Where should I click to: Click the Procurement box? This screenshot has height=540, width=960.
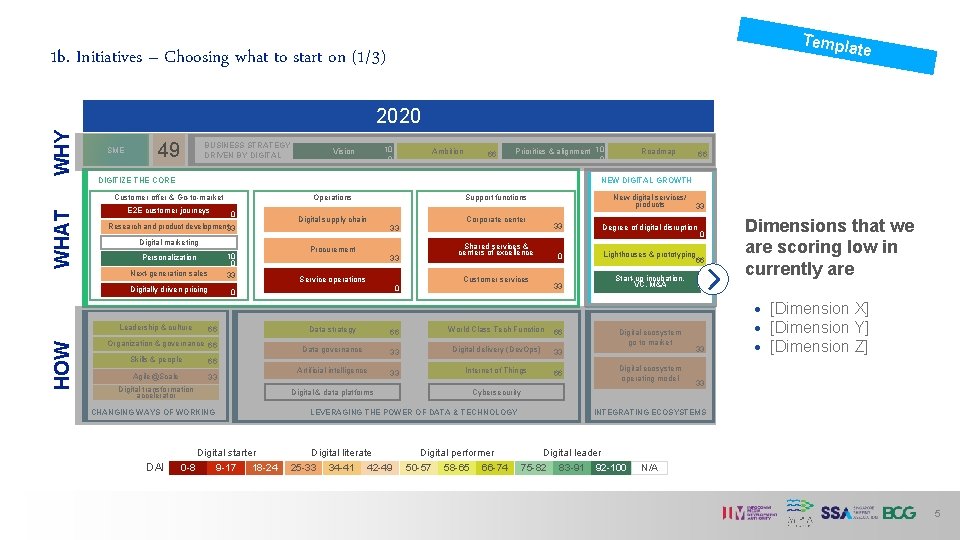point(332,250)
